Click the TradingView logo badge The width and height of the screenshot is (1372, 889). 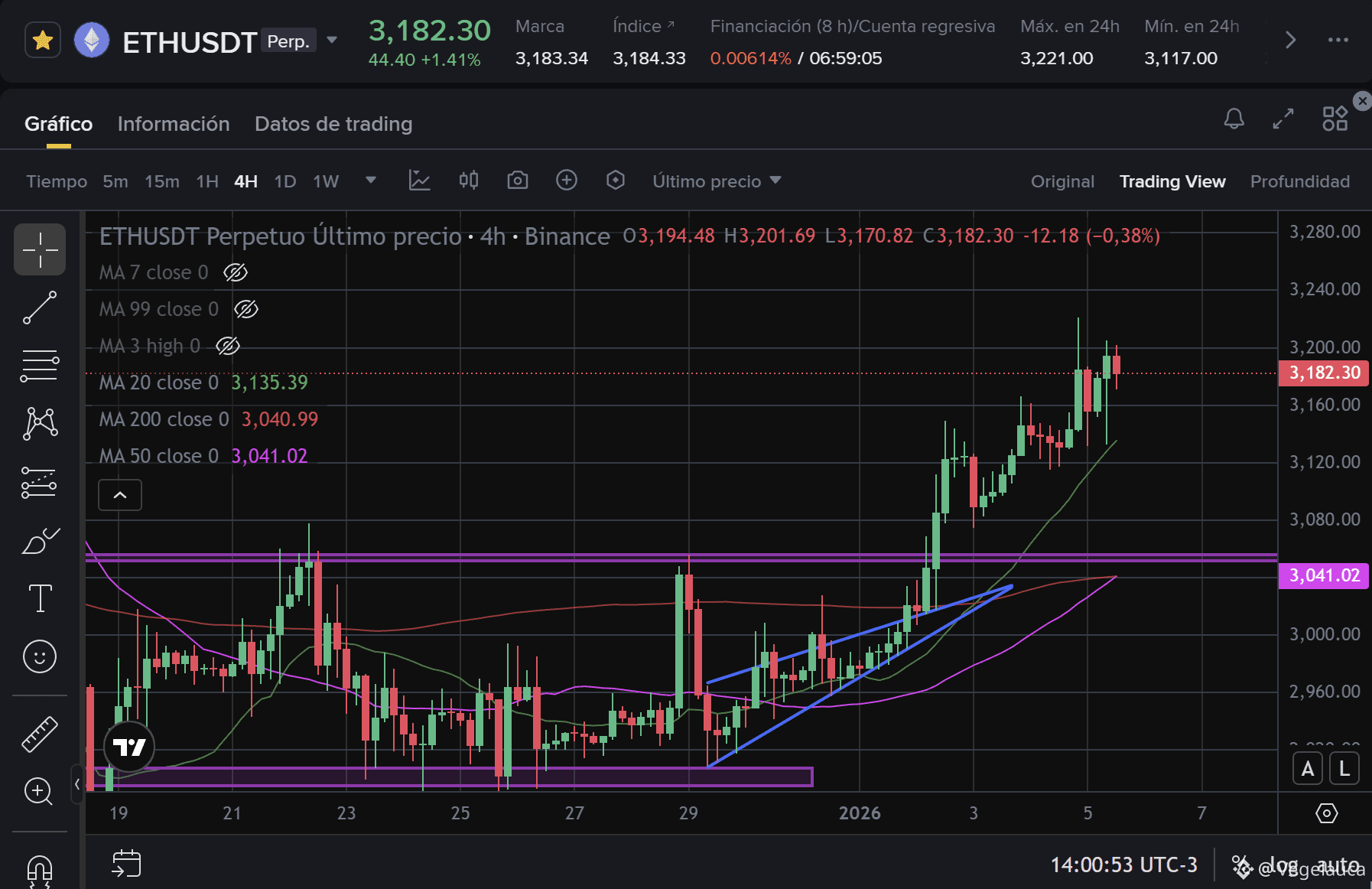click(x=129, y=747)
